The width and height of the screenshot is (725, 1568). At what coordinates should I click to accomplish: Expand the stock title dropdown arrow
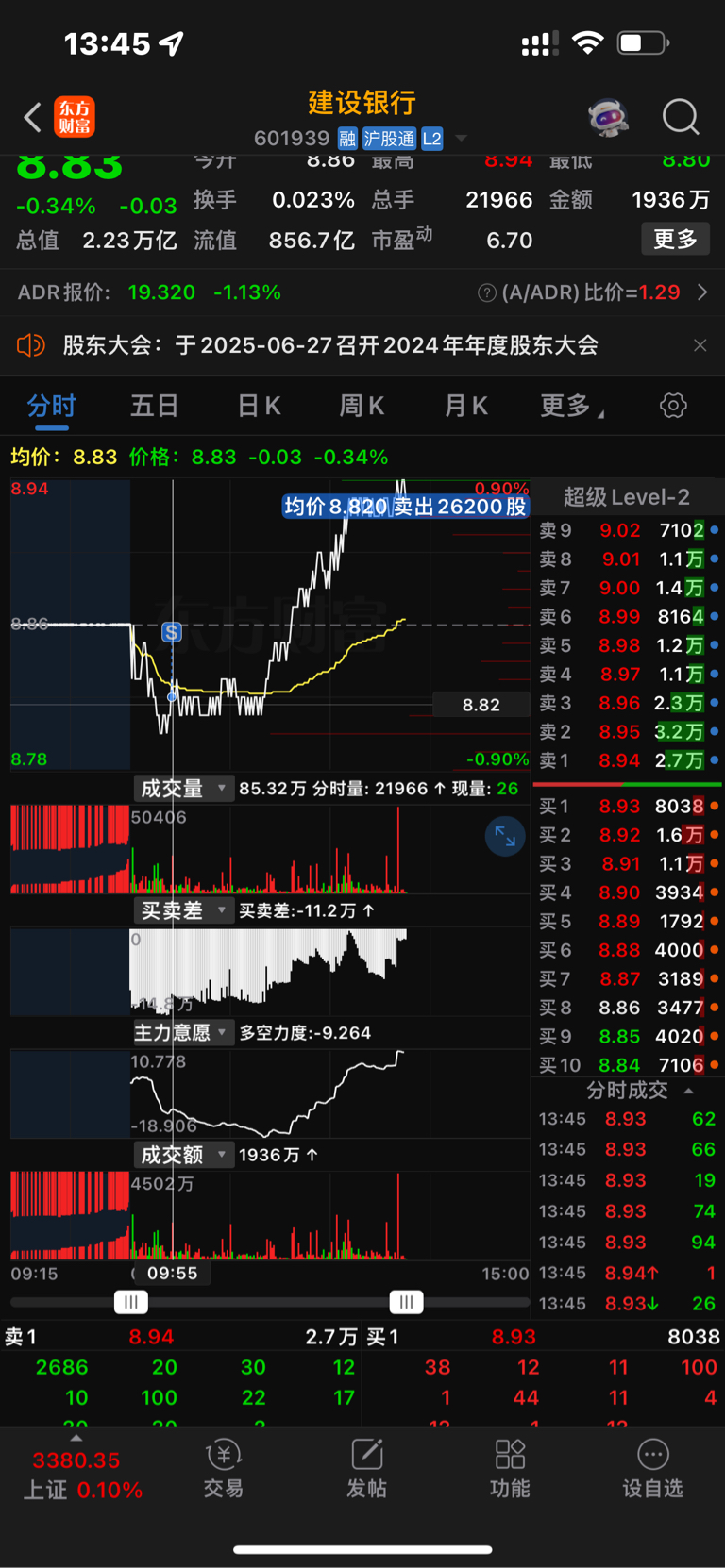pos(462,139)
